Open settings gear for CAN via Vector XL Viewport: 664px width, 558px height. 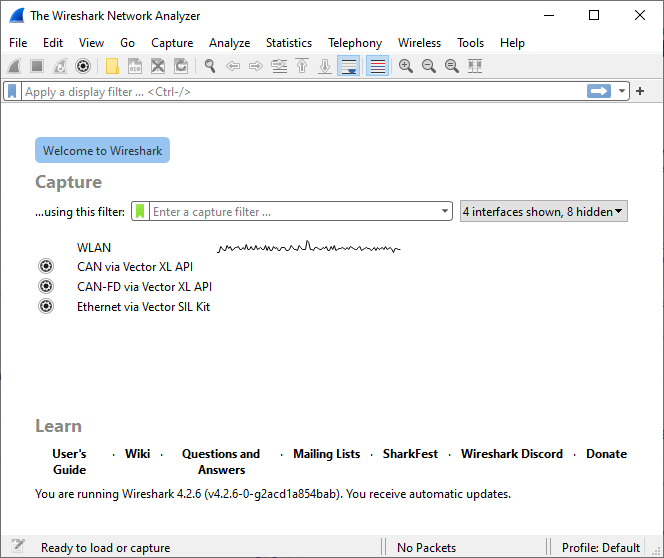46,266
